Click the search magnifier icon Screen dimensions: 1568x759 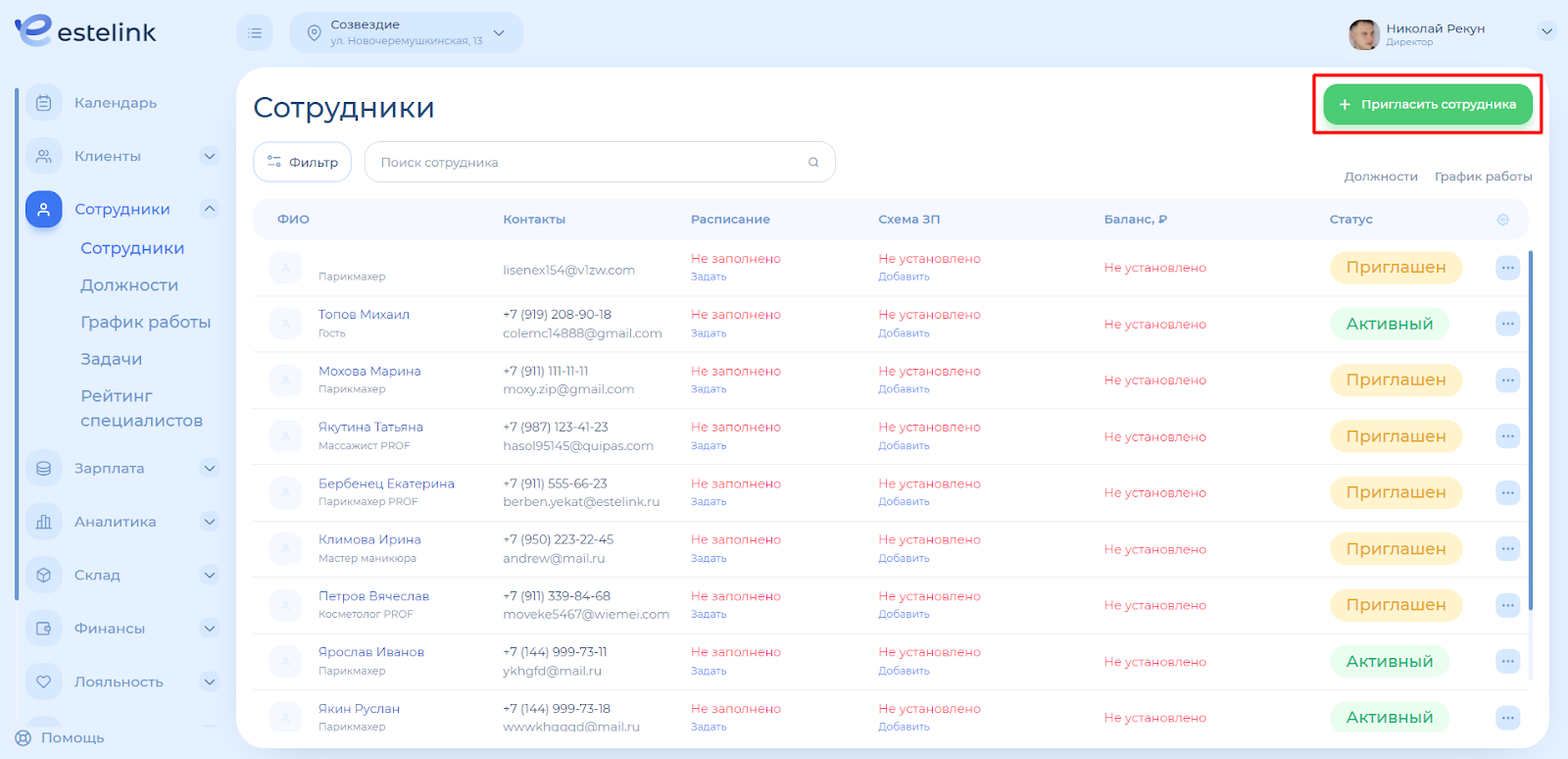[813, 163]
